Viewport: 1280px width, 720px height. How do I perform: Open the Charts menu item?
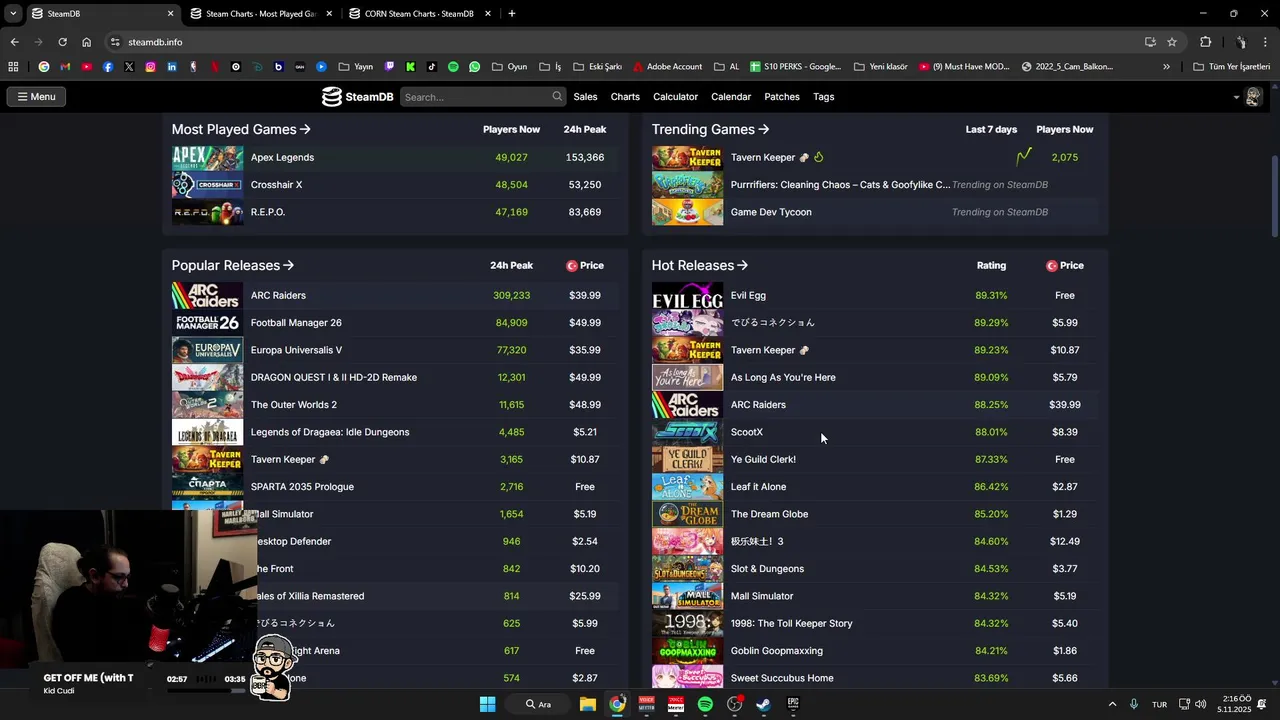point(625,97)
